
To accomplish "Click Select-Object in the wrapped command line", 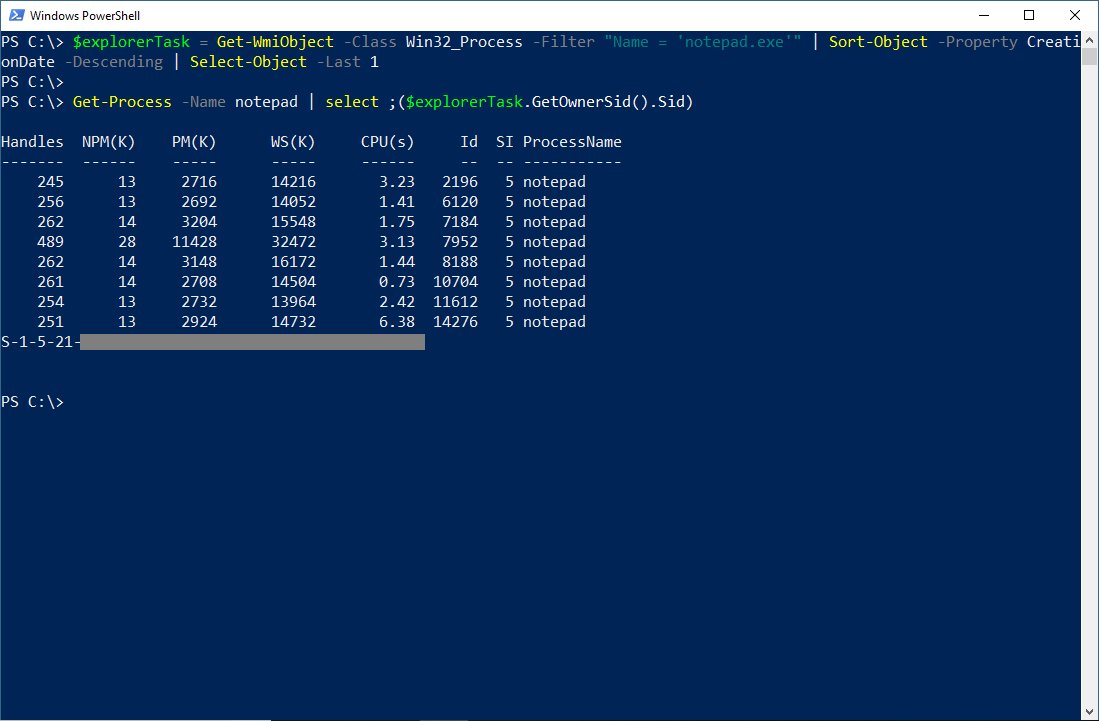I will coord(248,62).
